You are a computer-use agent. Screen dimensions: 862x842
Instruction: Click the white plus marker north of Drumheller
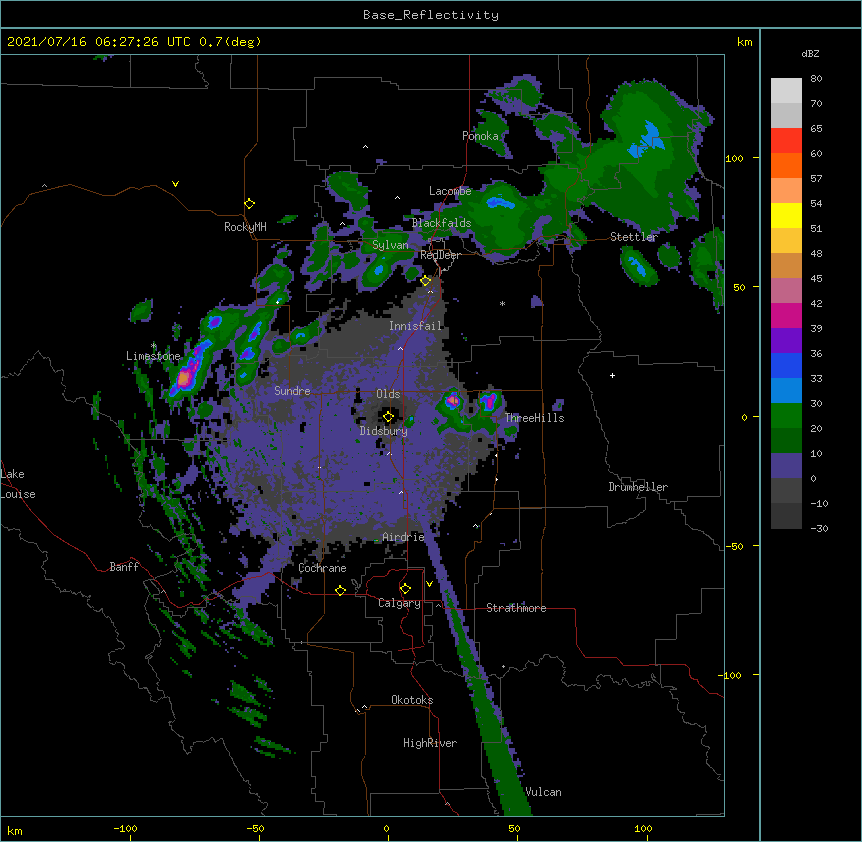pyautogui.click(x=612, y=375)
